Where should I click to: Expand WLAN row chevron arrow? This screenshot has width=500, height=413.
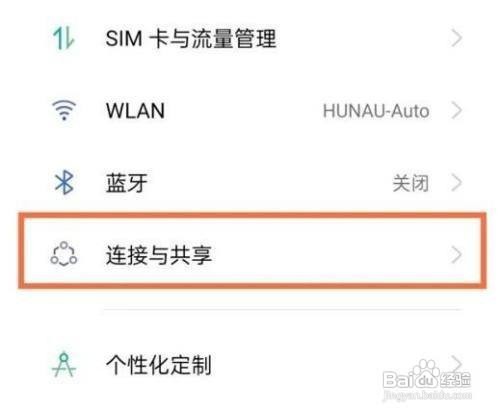tap(457, 110)
